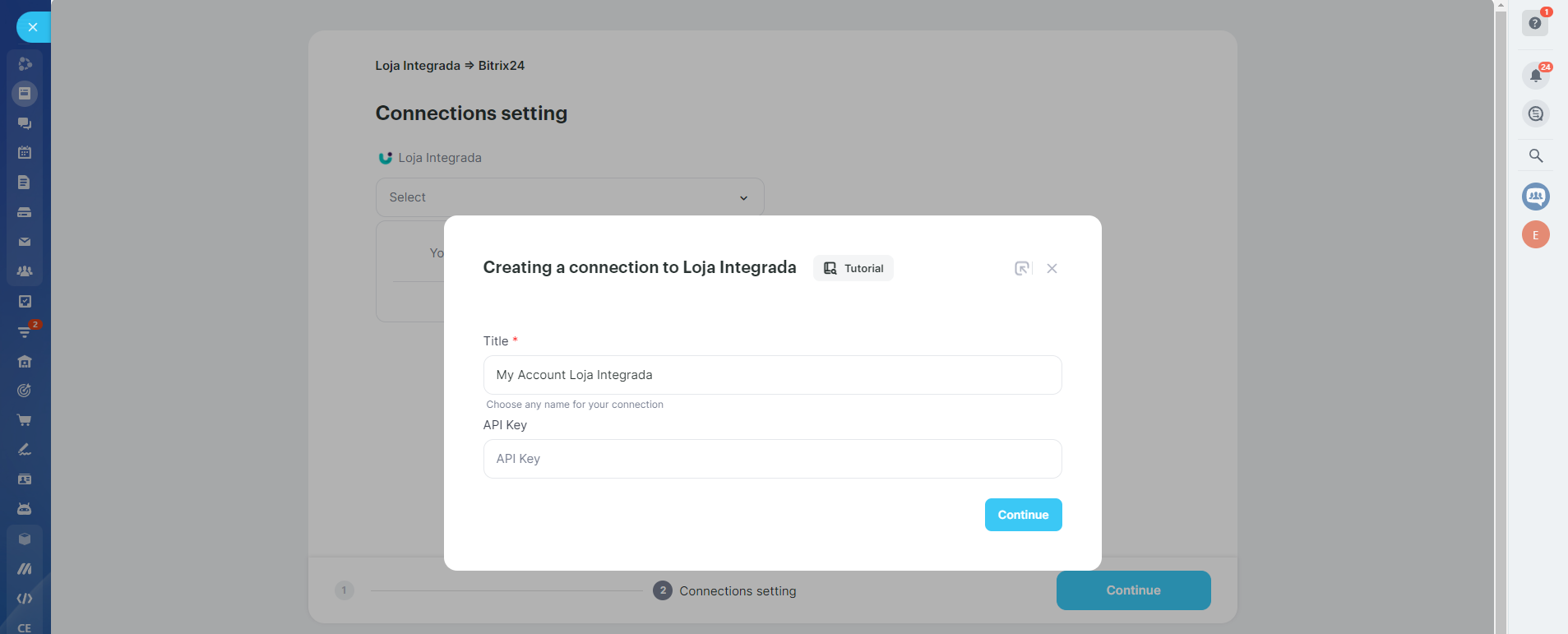
Task: Open notifications bell with 24 badge
Action: 1535,76
